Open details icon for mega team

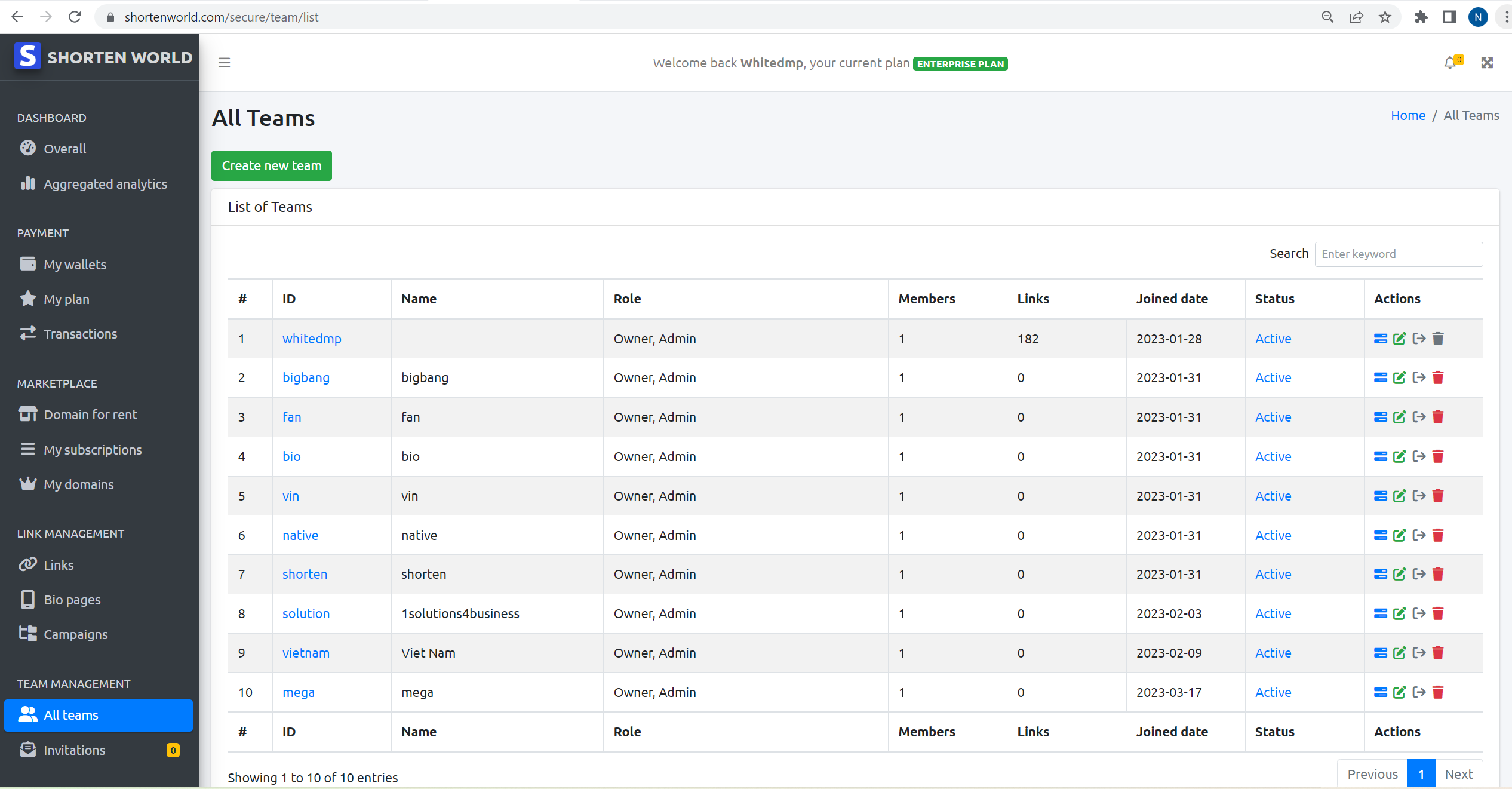[x=1380, y=692]
